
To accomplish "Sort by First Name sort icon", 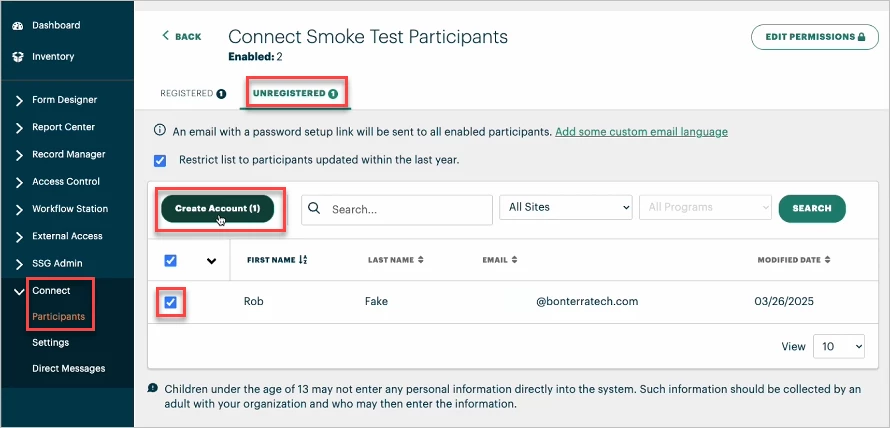I will click(303, 260).
